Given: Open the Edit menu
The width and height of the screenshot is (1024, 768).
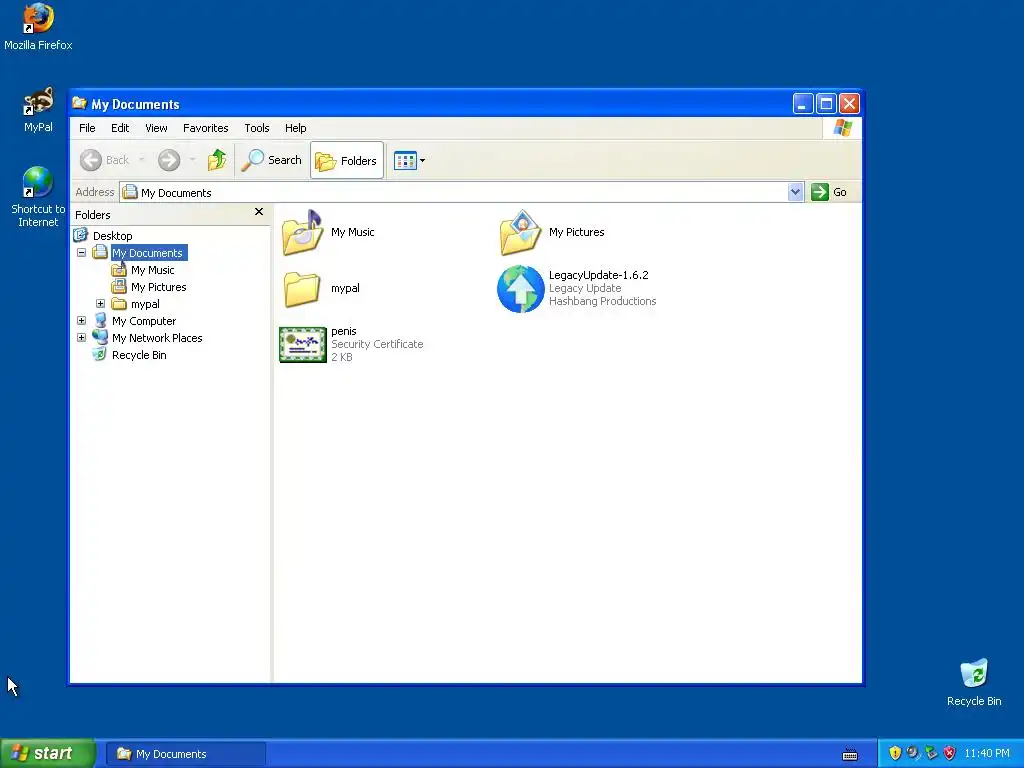Looking at the screenshot, I should pos(120,128).
